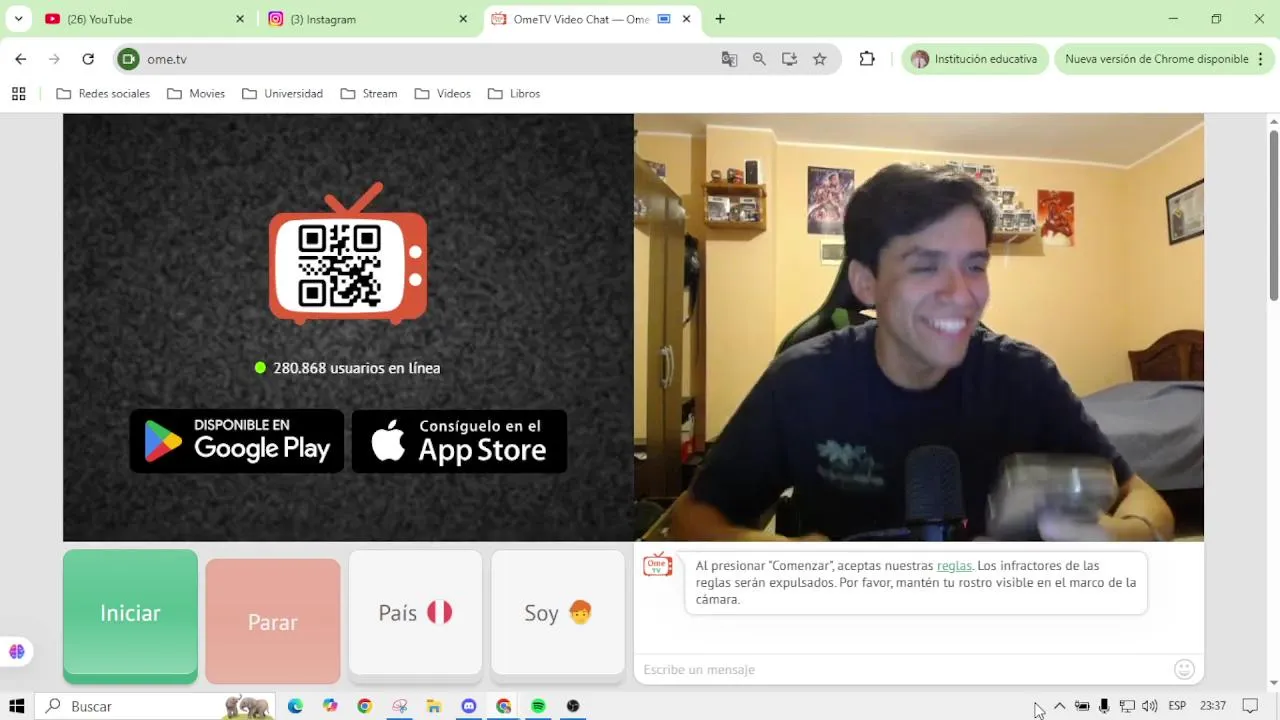1280x720 pixels.
Task: Go forward with the forward arrow
Action: pyautogui.click(x=54, y=59)
